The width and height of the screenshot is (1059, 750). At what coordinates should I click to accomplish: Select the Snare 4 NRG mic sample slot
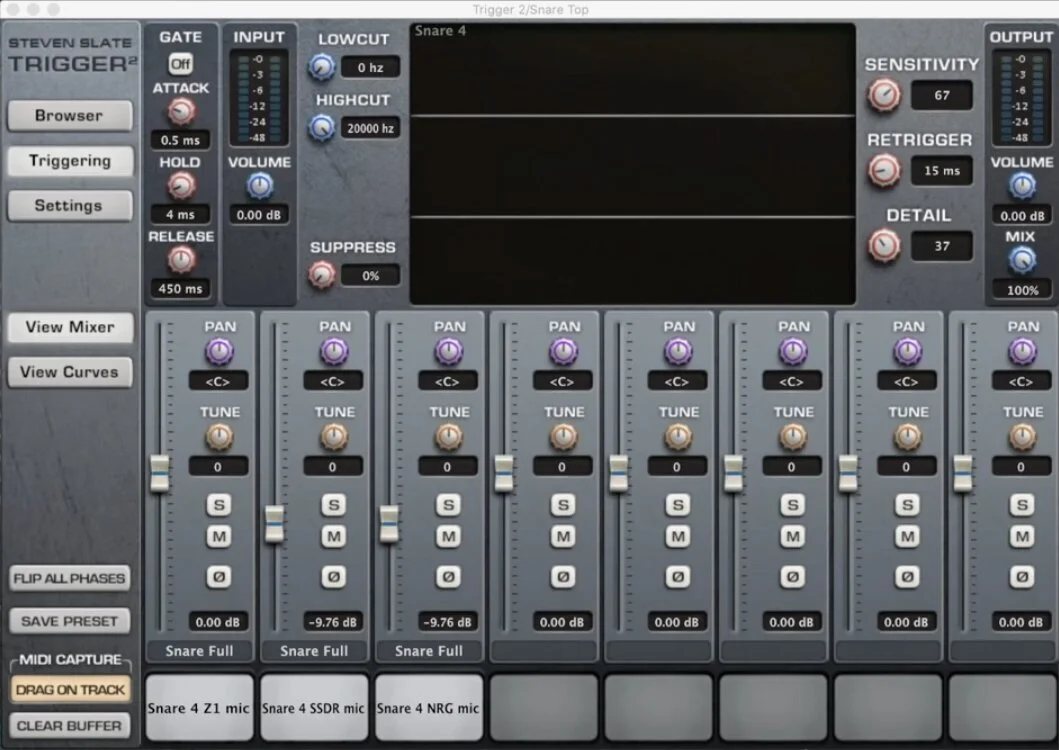[x=428, y=707]
